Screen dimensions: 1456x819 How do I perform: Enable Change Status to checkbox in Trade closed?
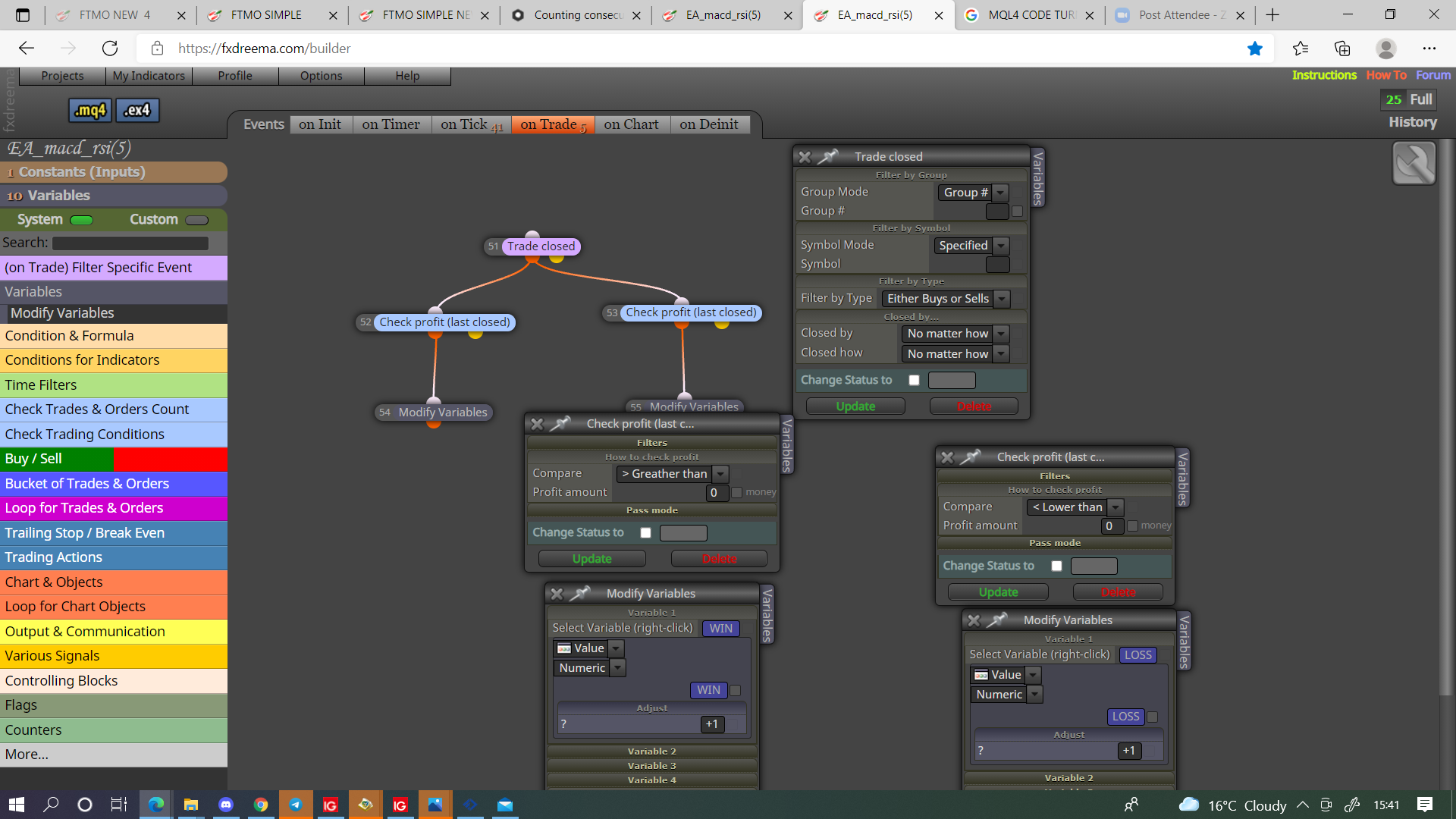914,380
